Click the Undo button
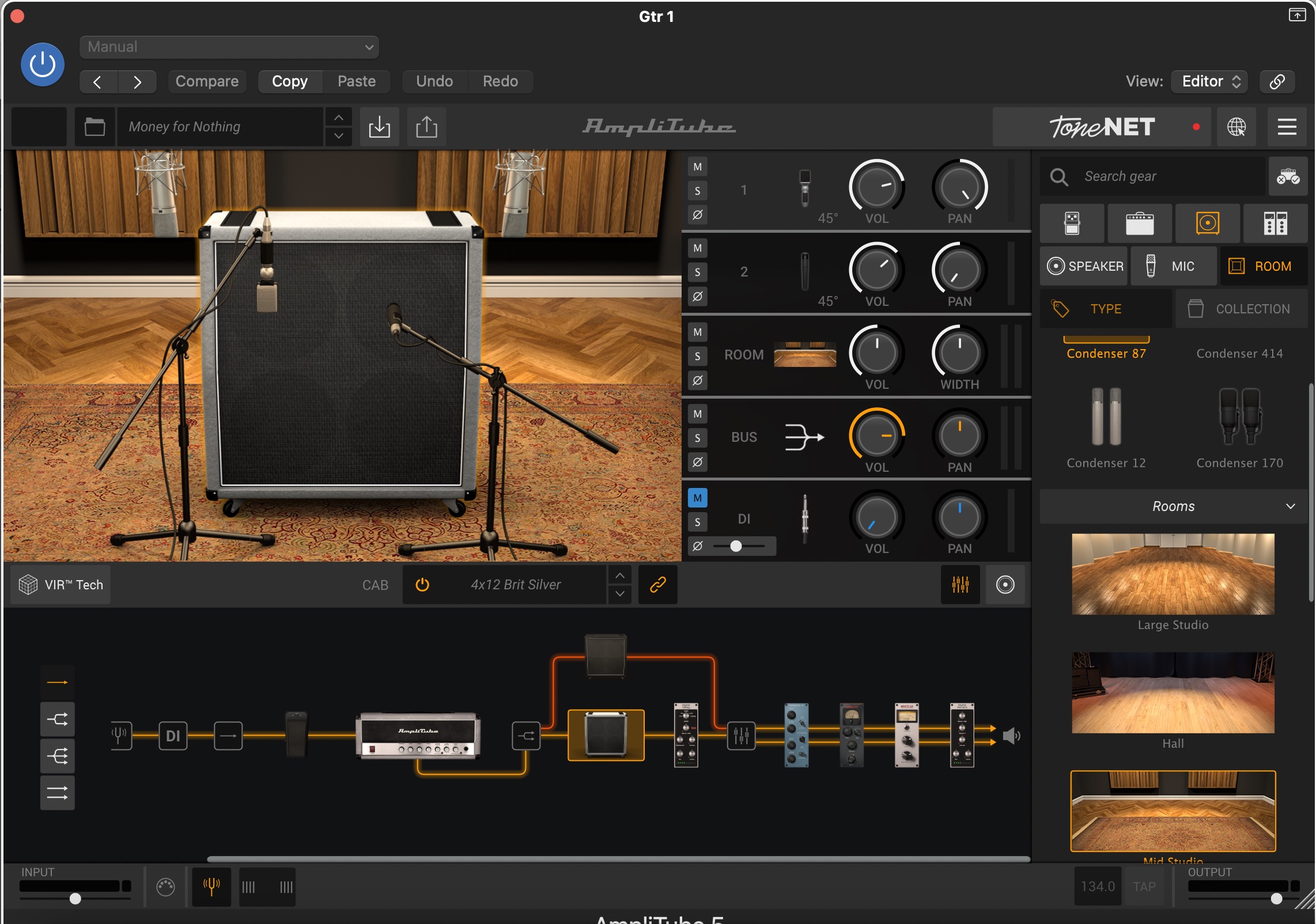 click(x=434, y=82)
